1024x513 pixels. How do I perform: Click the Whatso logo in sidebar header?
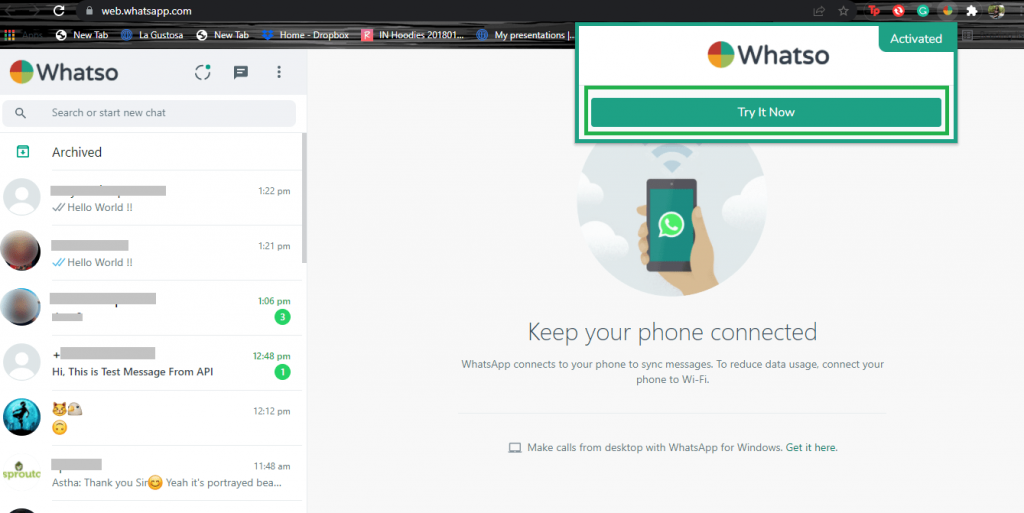click(x=64, y=72)
